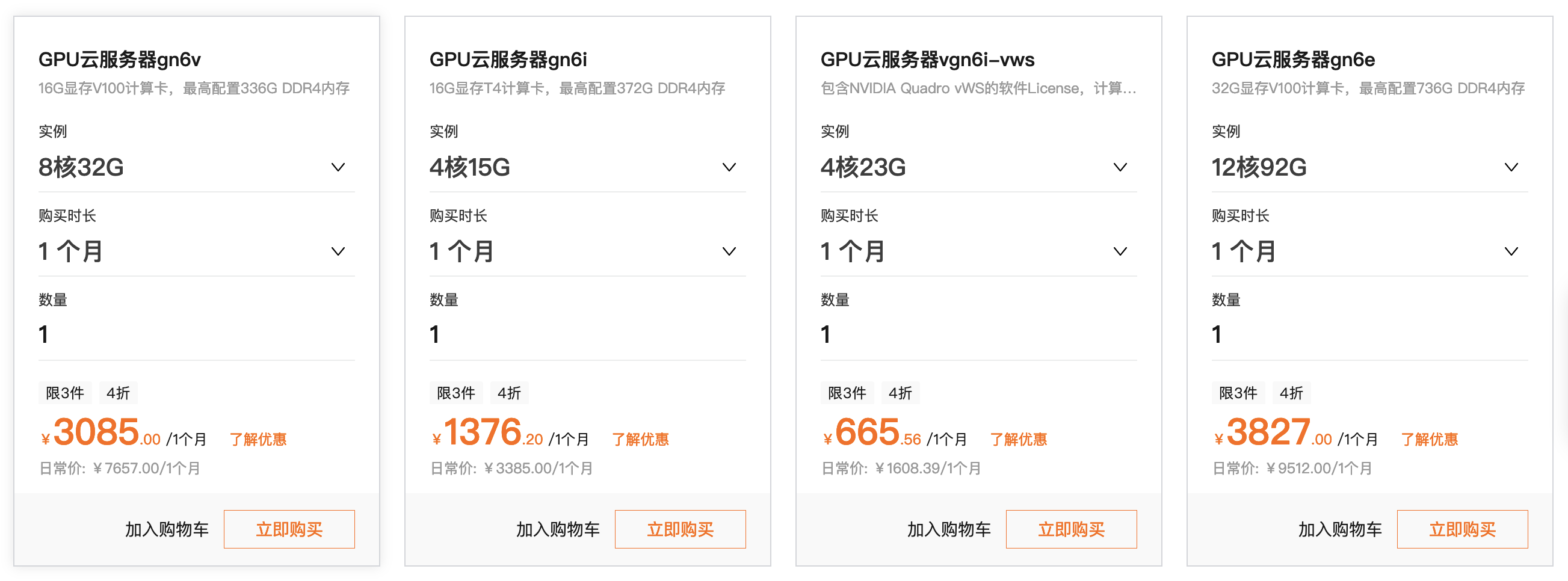Image resolution: width=1568 pixels, height=581 pixels.
Task: Click 加入购物车 for gn6i server
Action: [557, 529]
